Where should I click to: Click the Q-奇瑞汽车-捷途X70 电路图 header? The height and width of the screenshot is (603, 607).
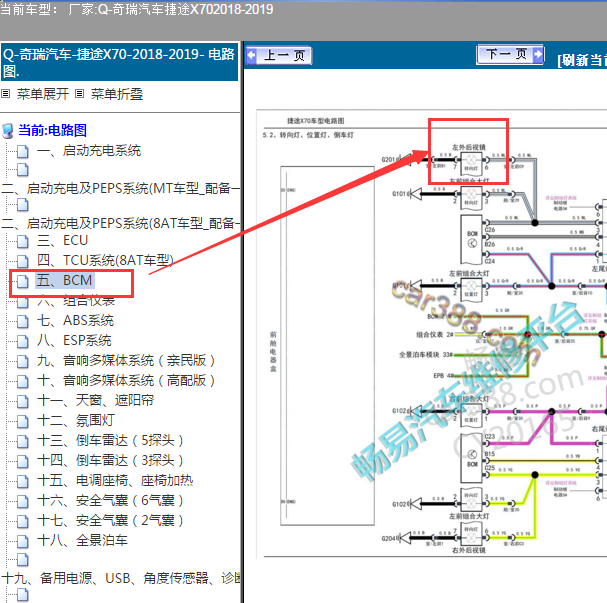point(119,62)
